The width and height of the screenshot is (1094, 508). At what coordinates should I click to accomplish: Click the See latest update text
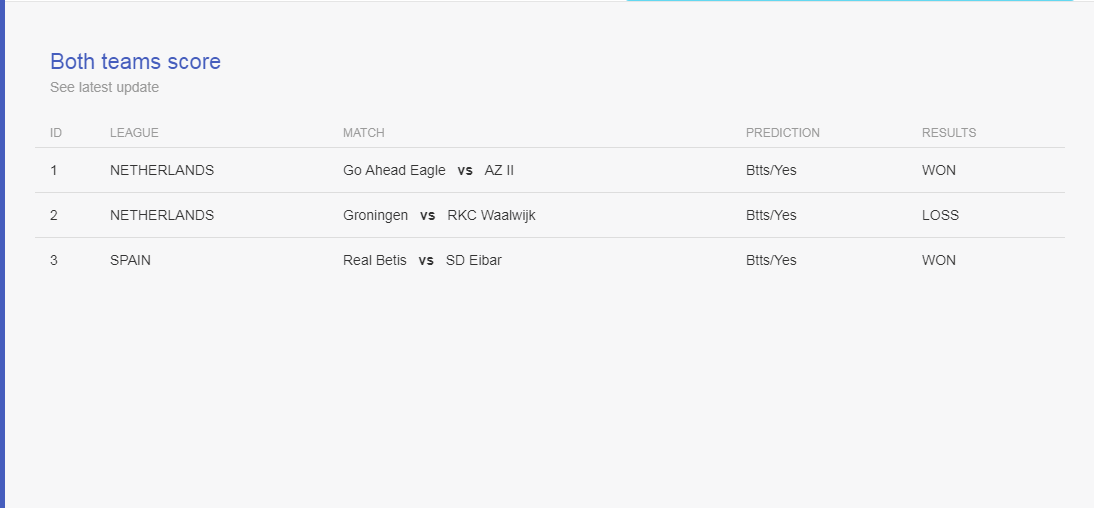[x=105, y=87]
